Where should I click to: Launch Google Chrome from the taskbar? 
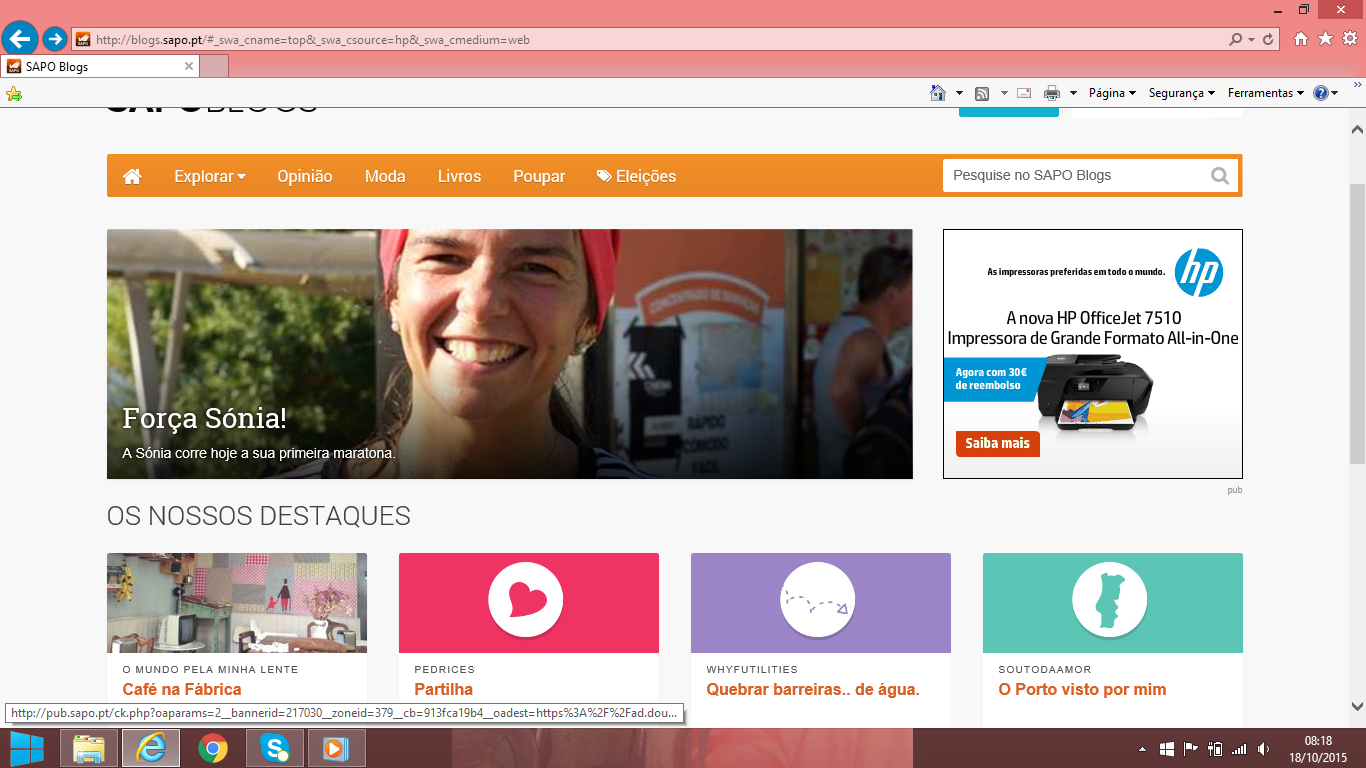(212, 748)
